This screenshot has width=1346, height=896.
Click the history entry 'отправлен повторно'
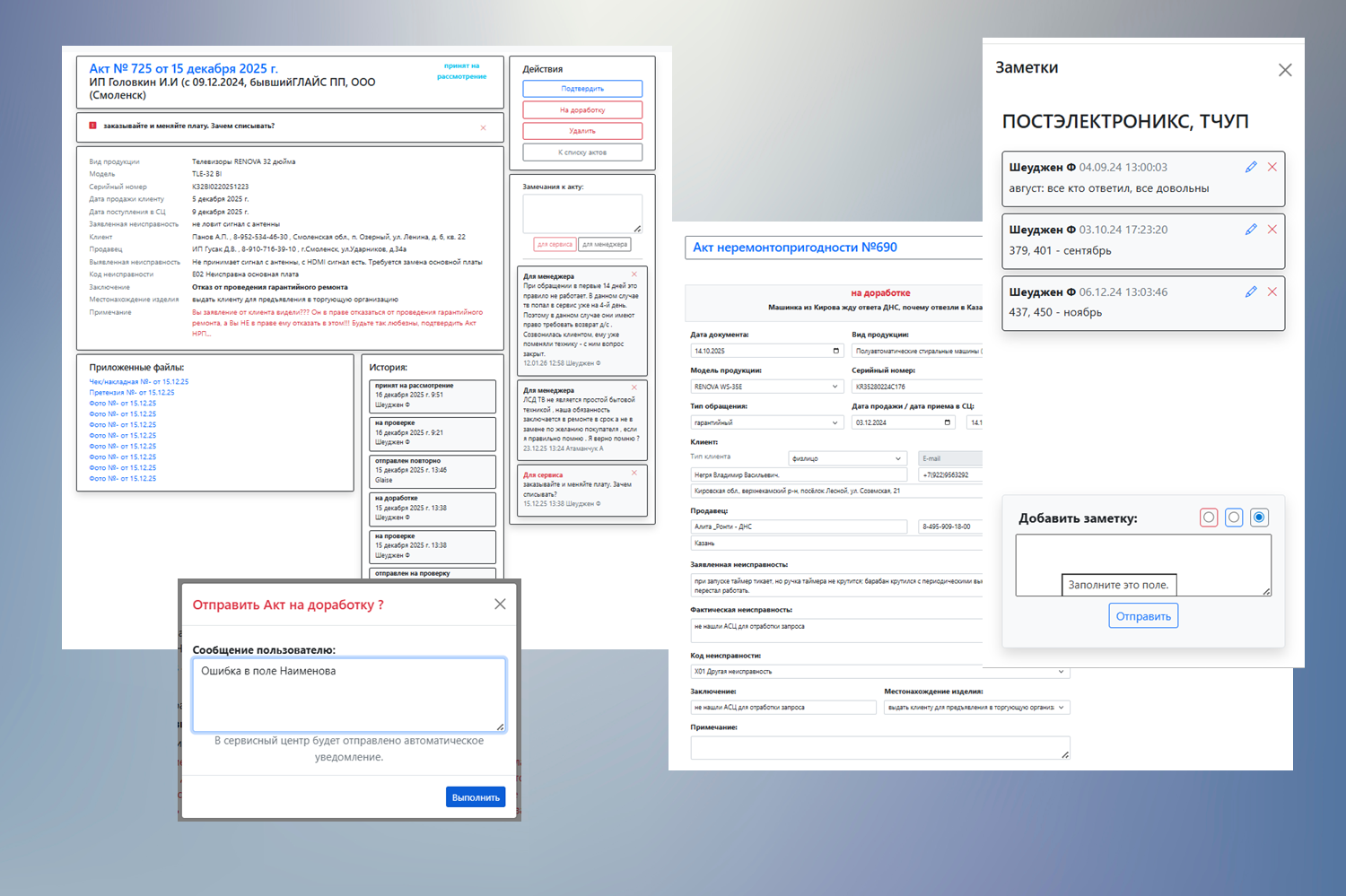tap(433, 471)
